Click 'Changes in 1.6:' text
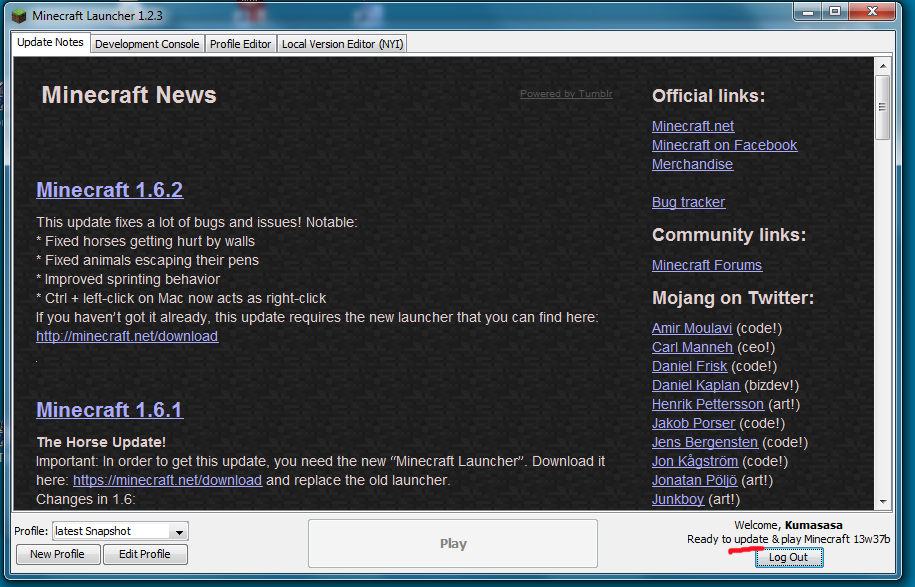 [86, 499]
